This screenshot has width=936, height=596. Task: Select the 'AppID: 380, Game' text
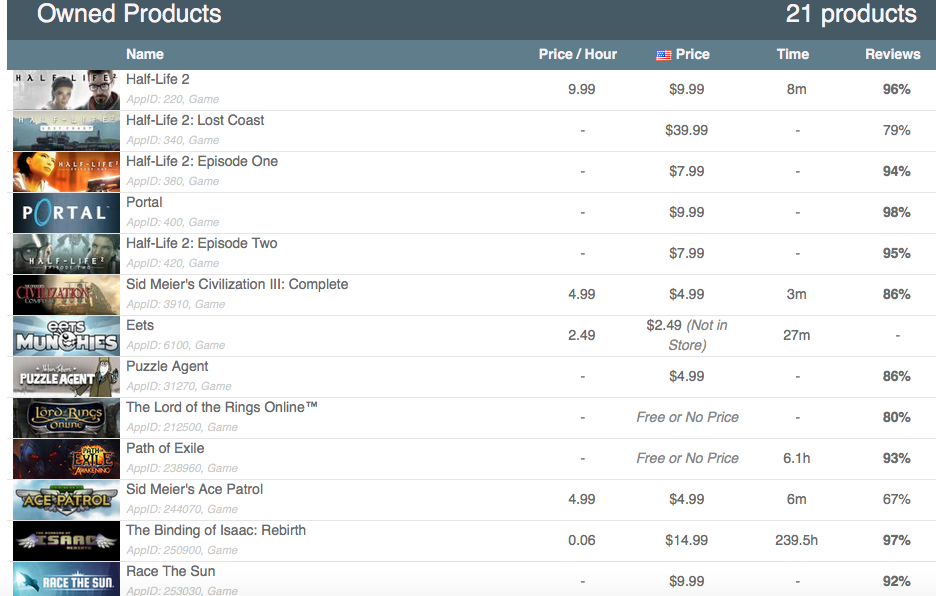tap(173, 181)
